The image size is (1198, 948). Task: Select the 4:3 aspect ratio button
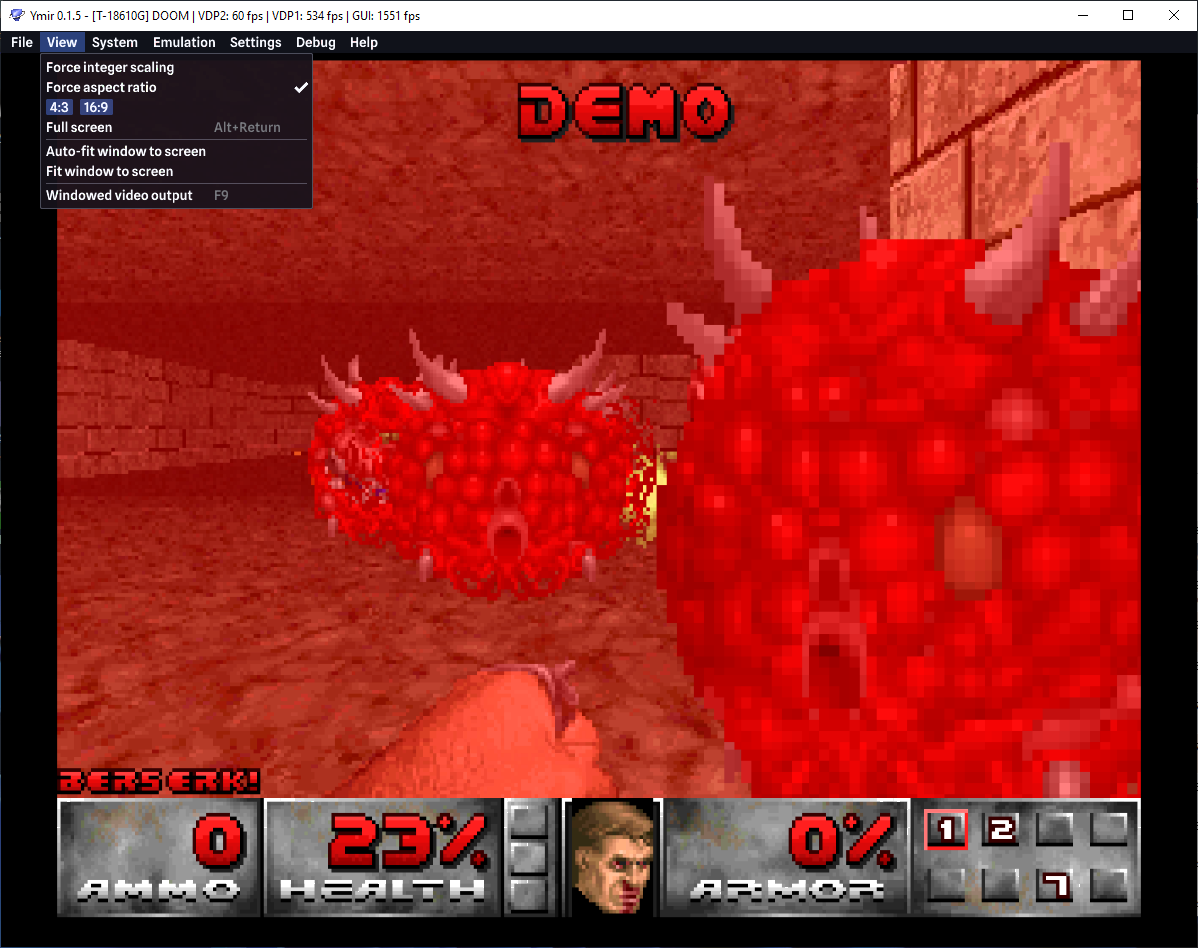pyautogui.click(x=59, y=107)
